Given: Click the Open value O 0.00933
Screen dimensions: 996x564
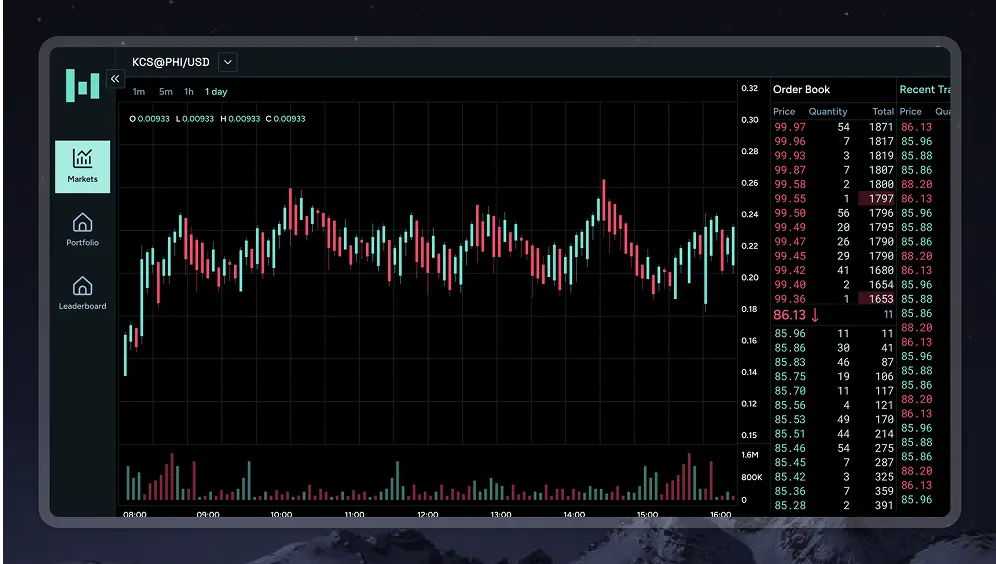Looking at the screenshot, I should 149,119.
